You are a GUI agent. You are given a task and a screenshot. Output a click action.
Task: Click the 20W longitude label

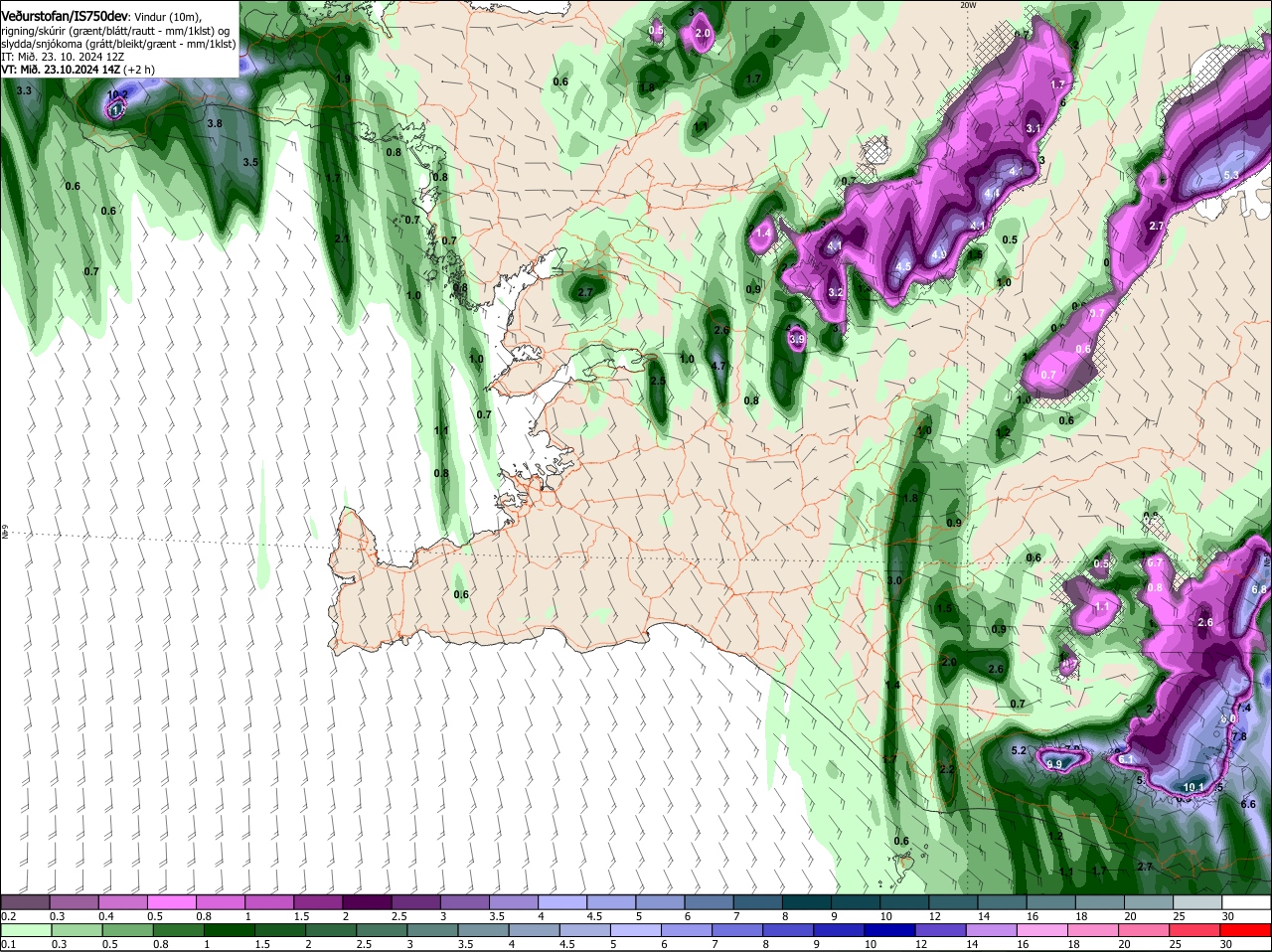click(x=969, y=5)
